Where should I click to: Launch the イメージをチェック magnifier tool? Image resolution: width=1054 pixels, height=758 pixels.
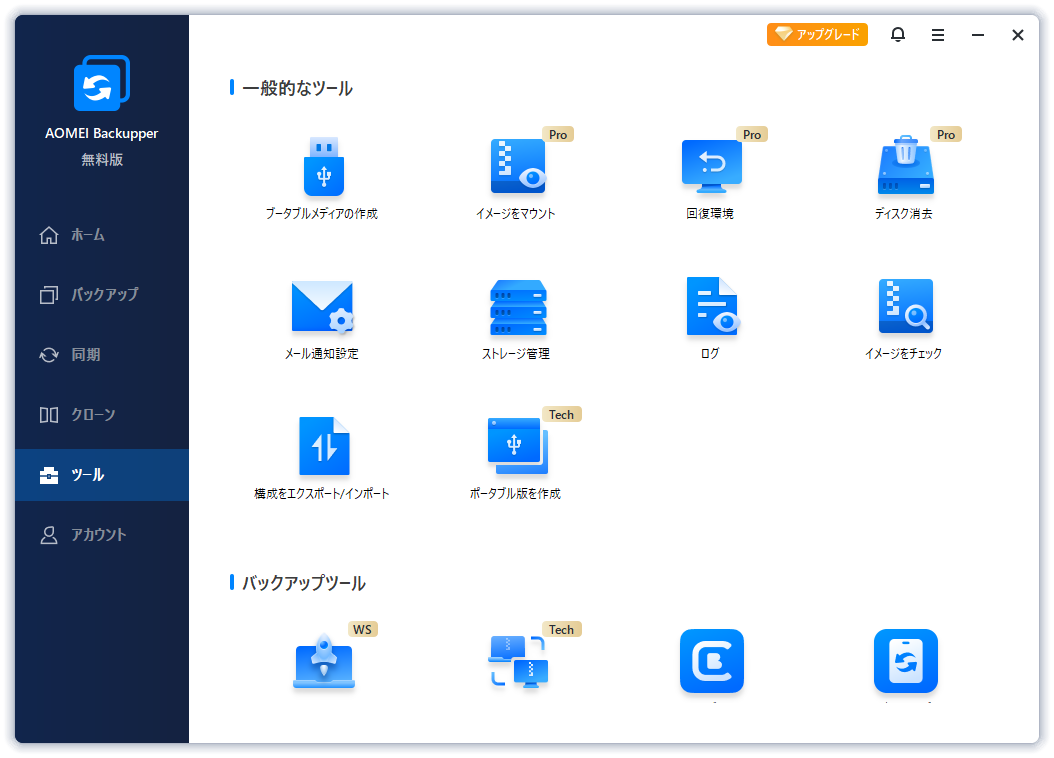point(905,306)
